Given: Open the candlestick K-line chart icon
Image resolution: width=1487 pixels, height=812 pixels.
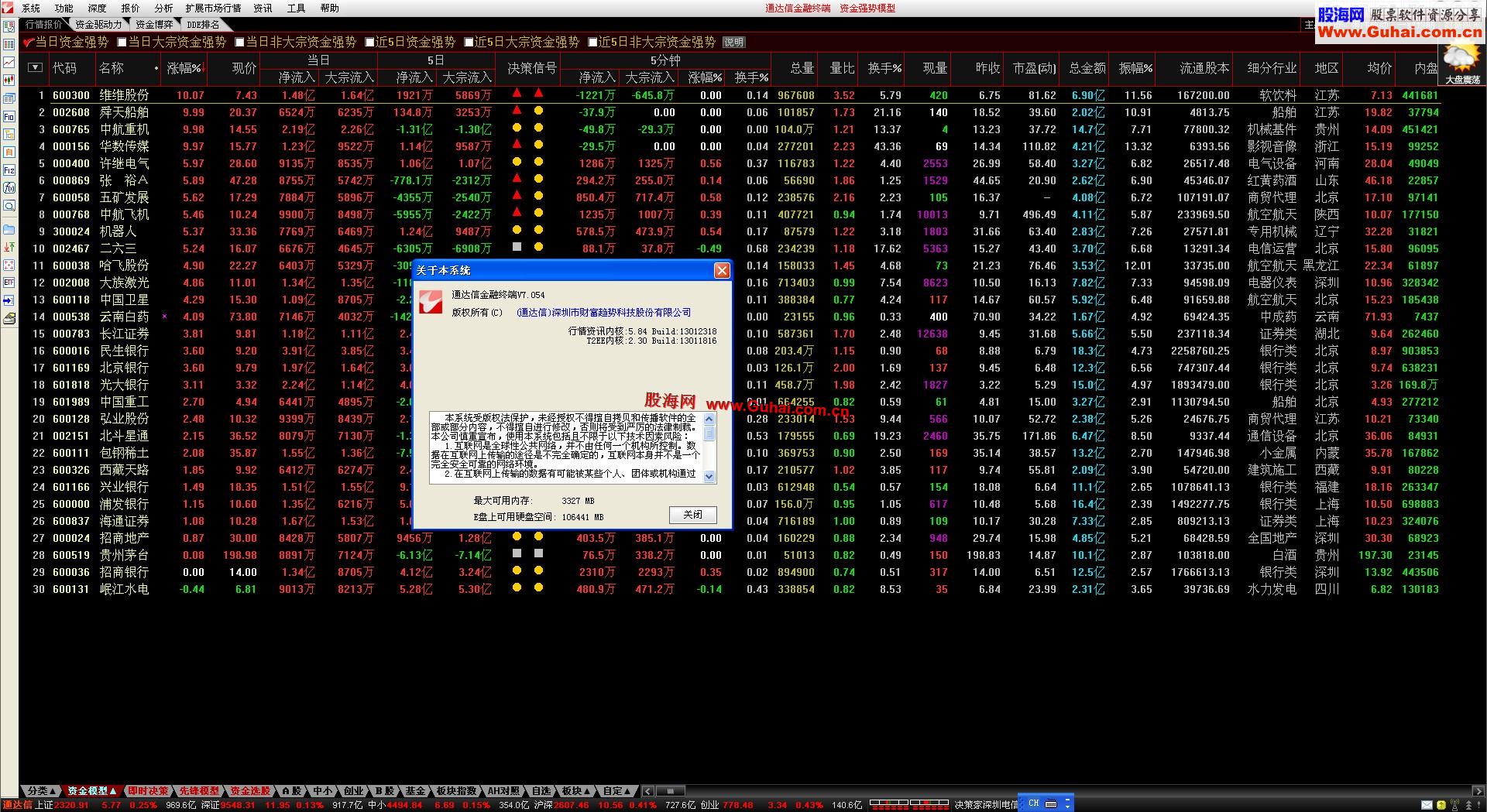Looking at the screenshot, I should (9, 80).
